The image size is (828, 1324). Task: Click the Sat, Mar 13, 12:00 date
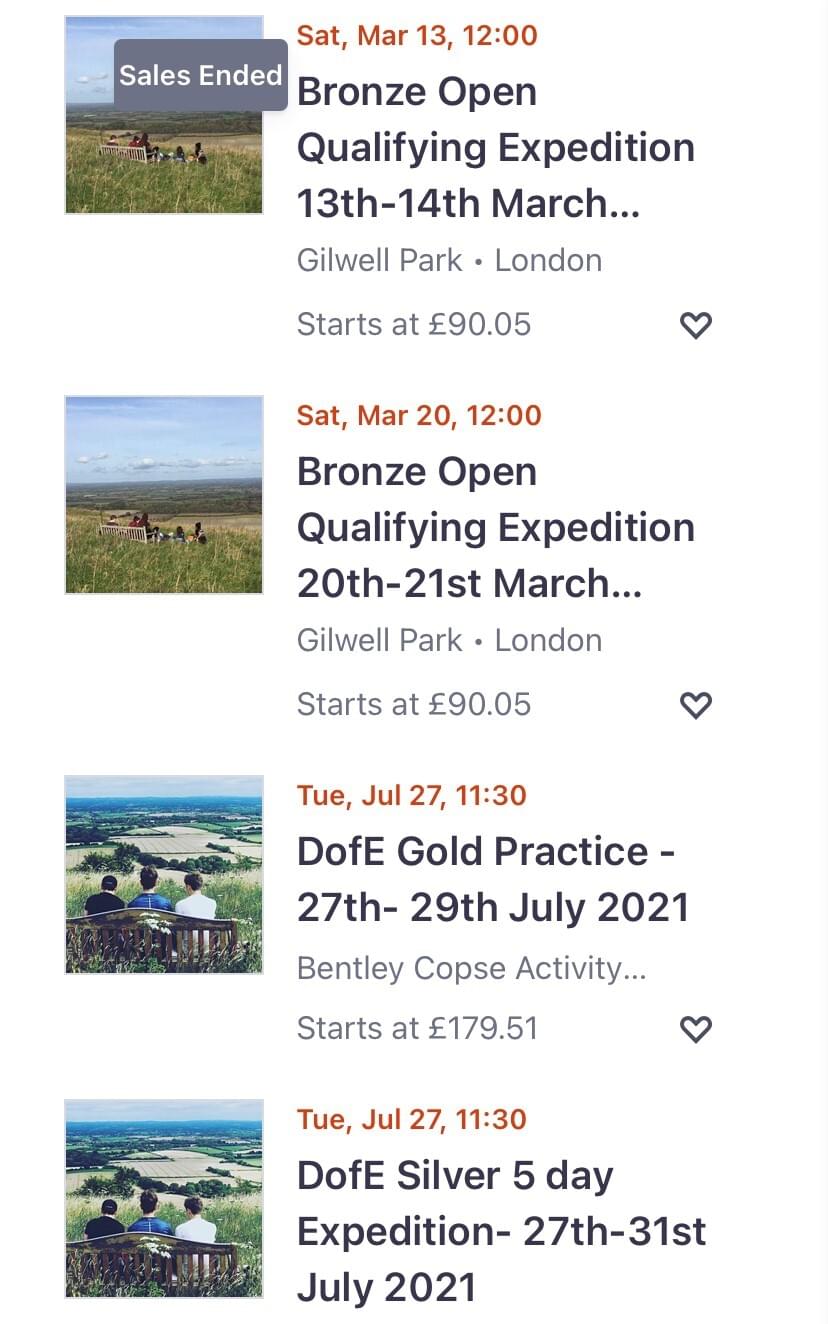click(x=417, y=36)
